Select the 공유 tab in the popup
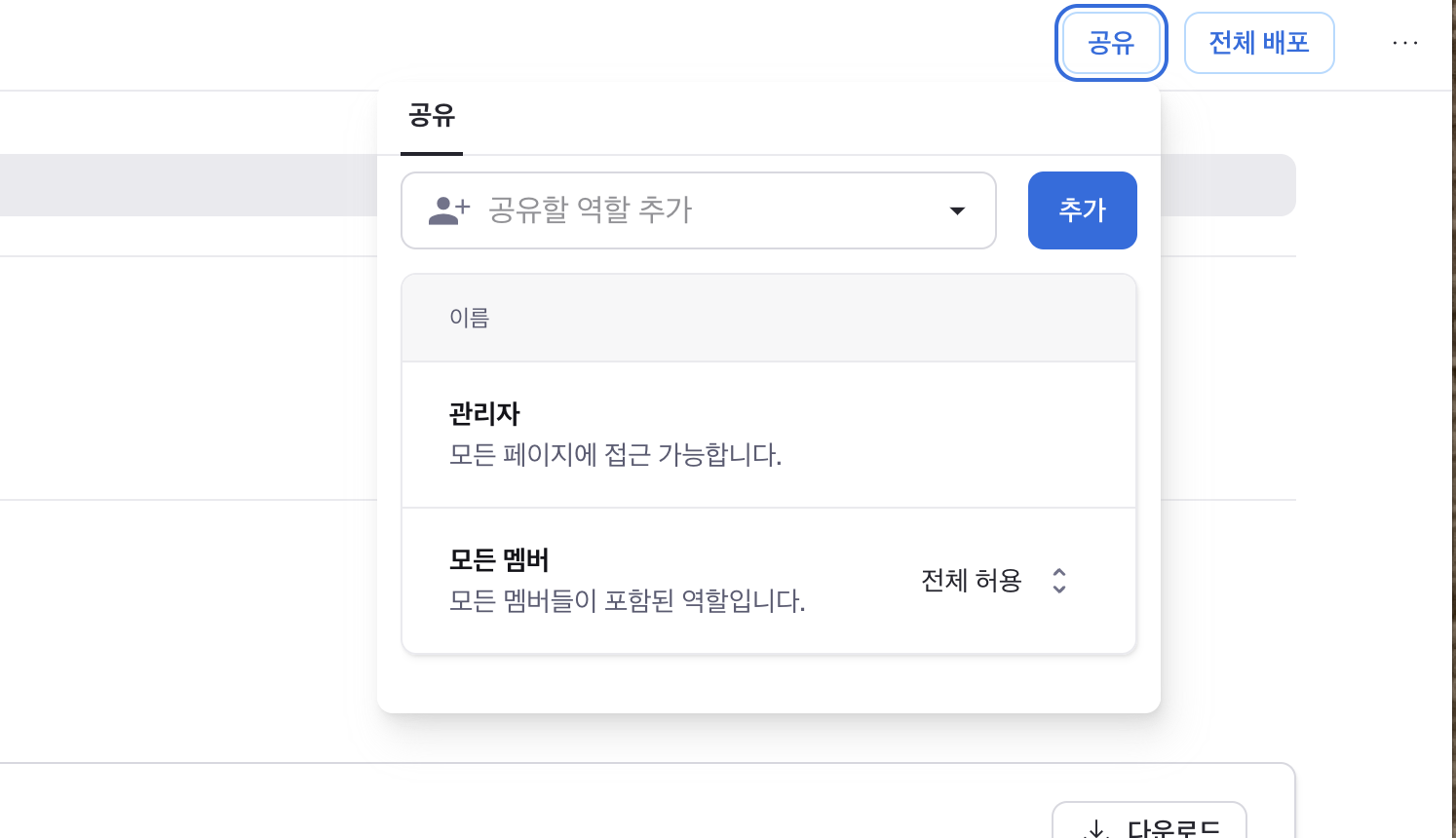Screen dimensions: 1456x838 coord(432,116)
